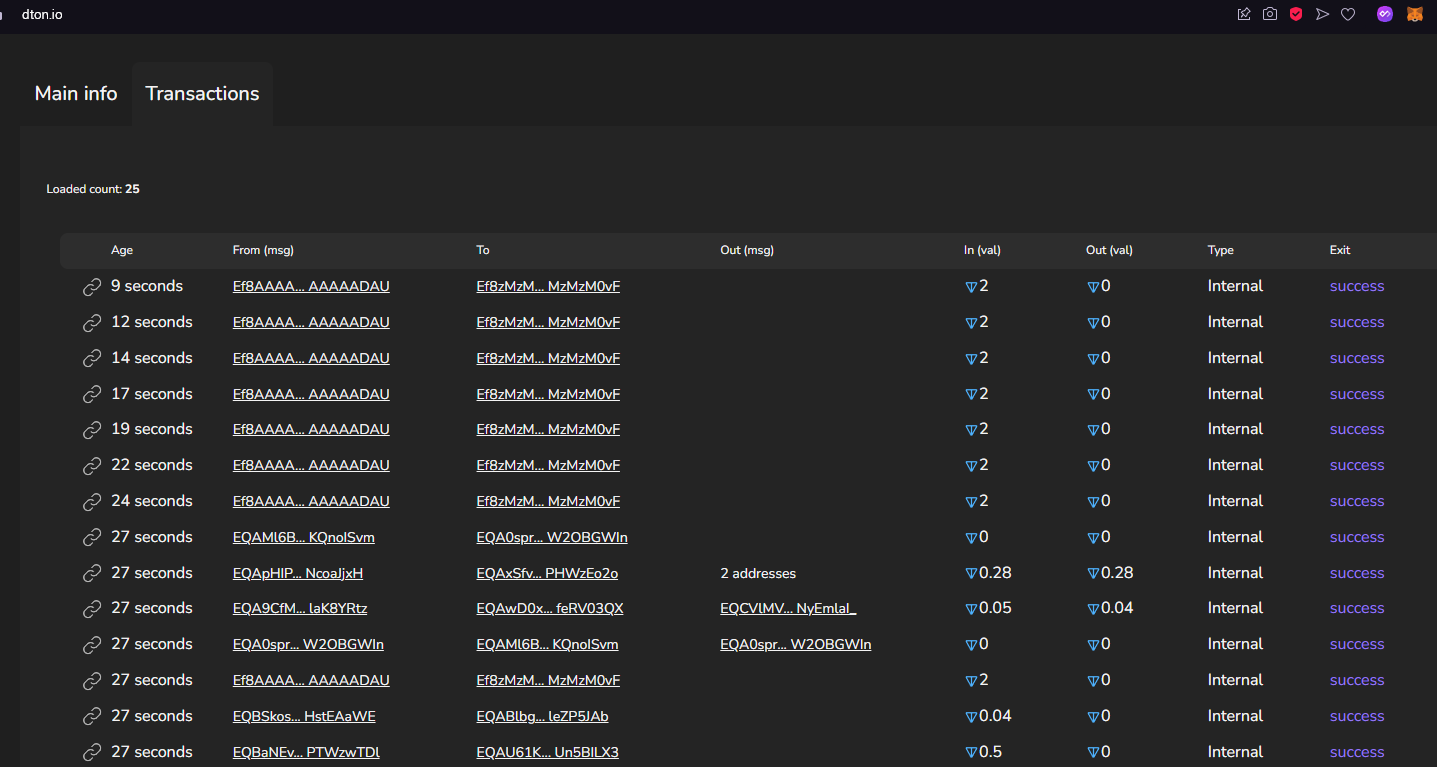Click the pin icon in browser toolbar

[x=1244, y=14]
